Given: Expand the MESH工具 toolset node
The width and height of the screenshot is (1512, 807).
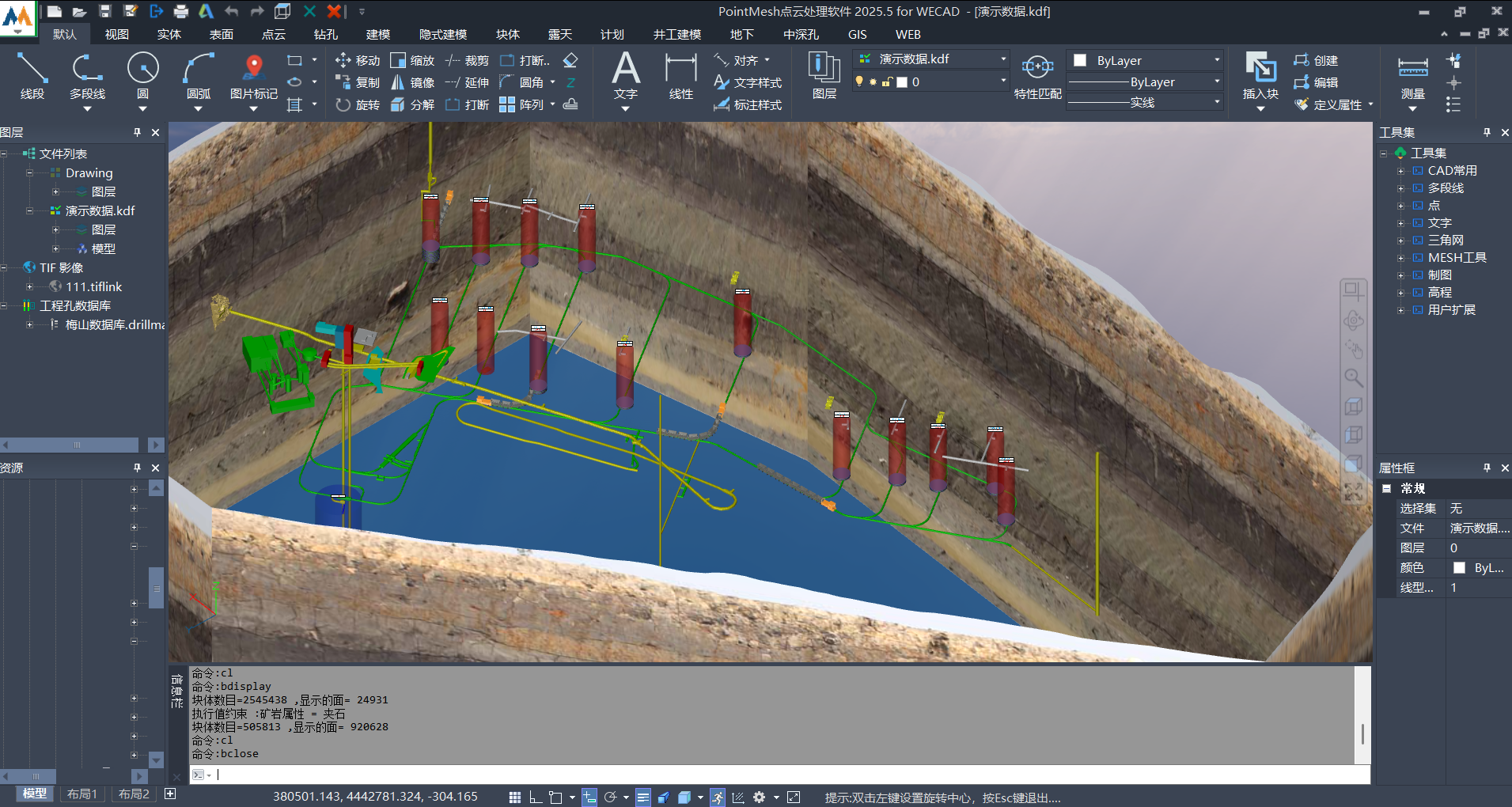Looking at the screenshot, I should [x=1400, y=258].
